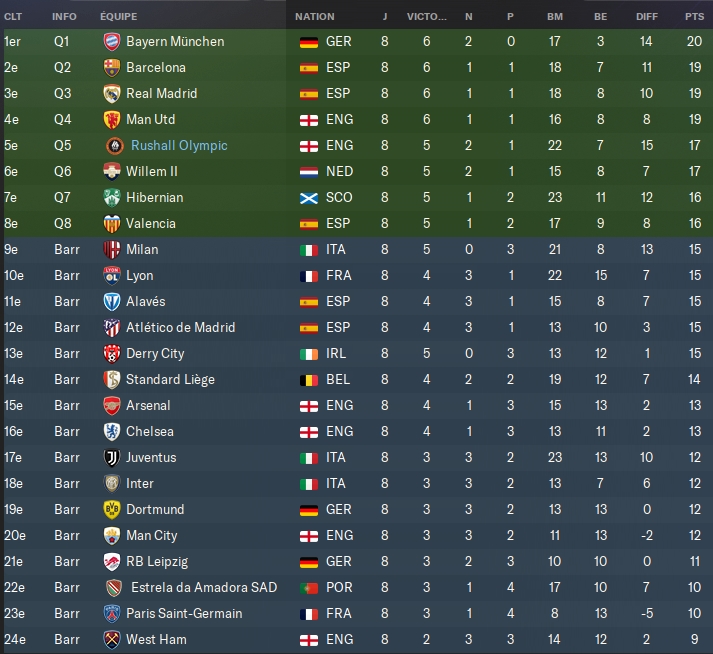Select the Dortmund BVB badge icon
Viewport: 713px width, 654px height.
pyautogui.click(x=112, y=509)
